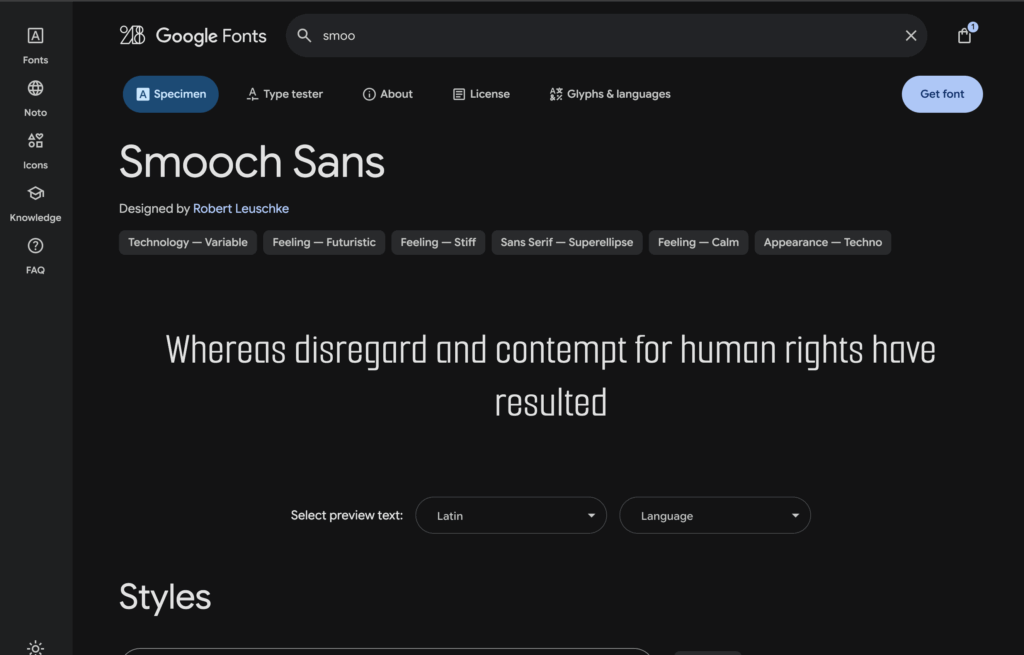Click the Feeling — Futuristic tag
The height and width of the screenshot is (655, 1024).
click(324, 242)
